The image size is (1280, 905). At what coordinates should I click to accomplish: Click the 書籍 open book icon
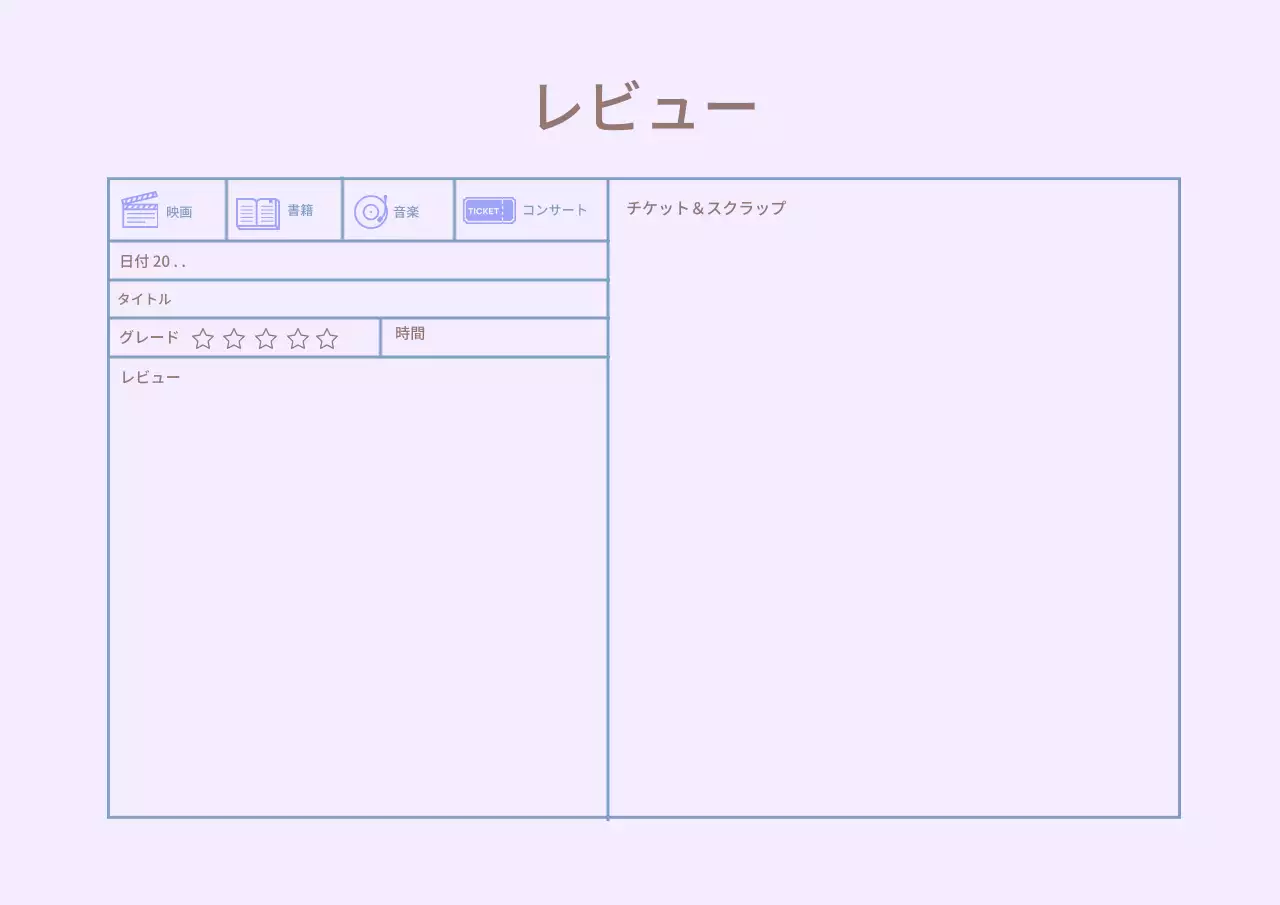(256, 210)
